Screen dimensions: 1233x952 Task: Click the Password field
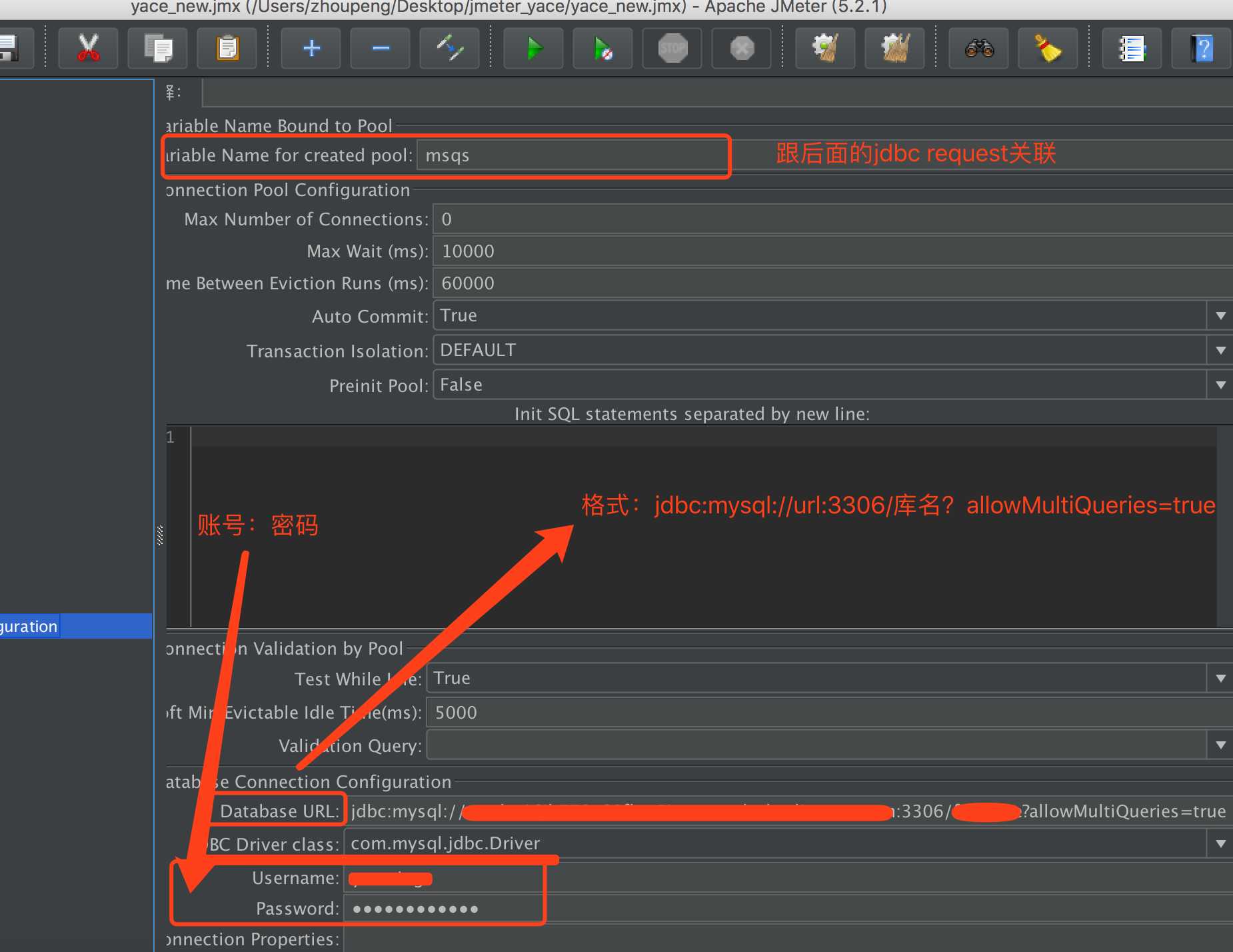click(x=788, y=909)
